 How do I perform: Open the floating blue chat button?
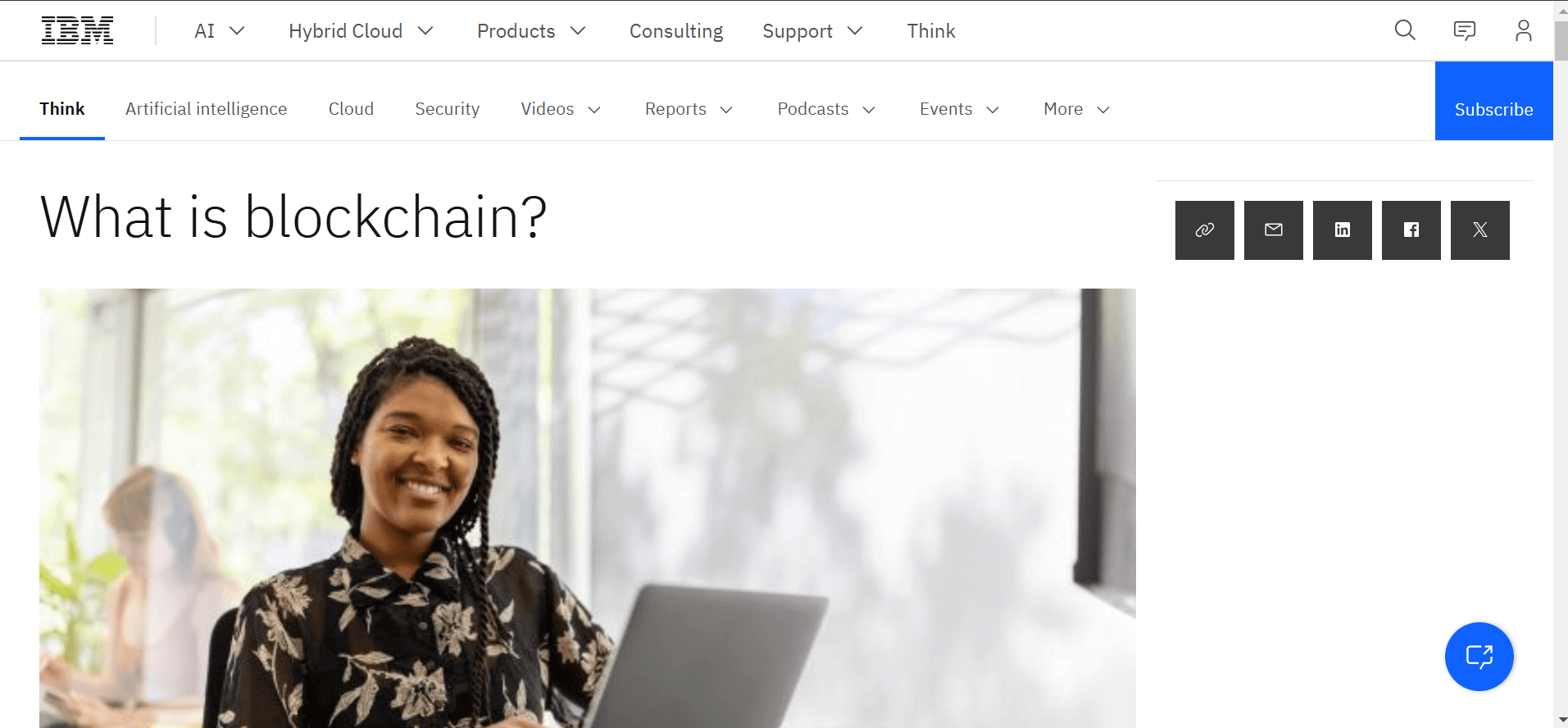click(x=1479, y=657)
